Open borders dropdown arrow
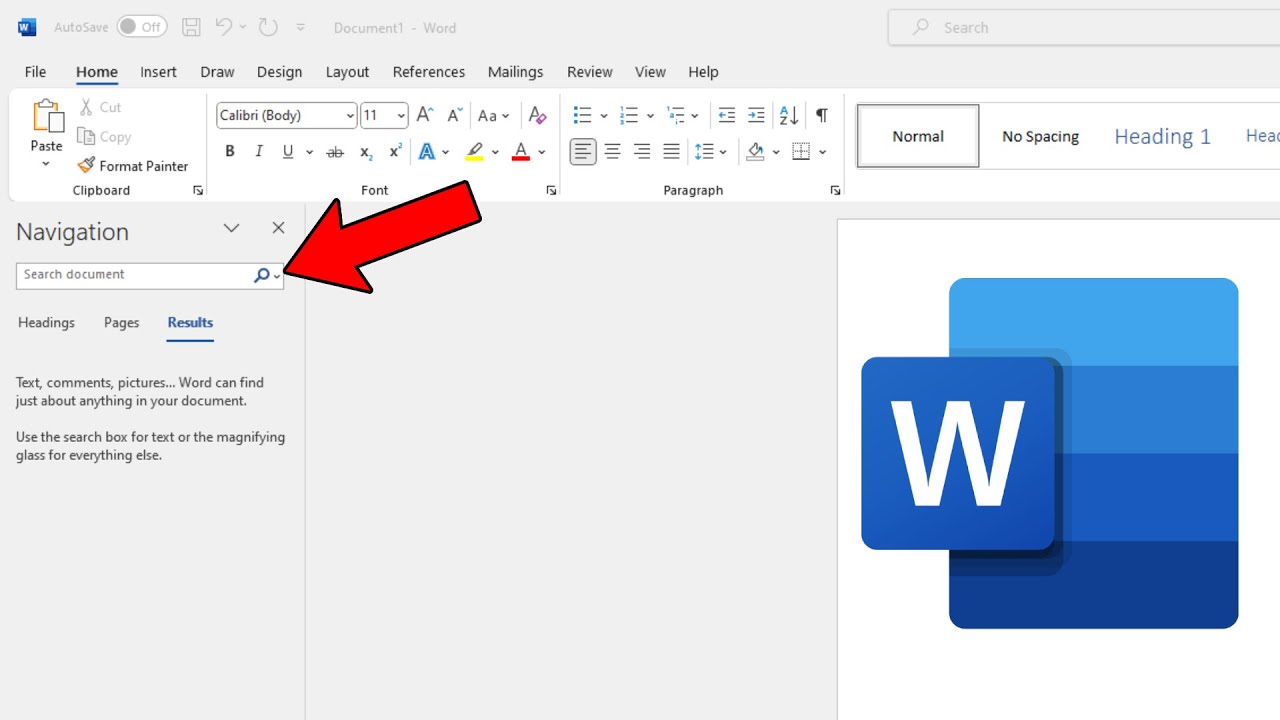The width and height of the screenshot is (1280, 720). 823,152
